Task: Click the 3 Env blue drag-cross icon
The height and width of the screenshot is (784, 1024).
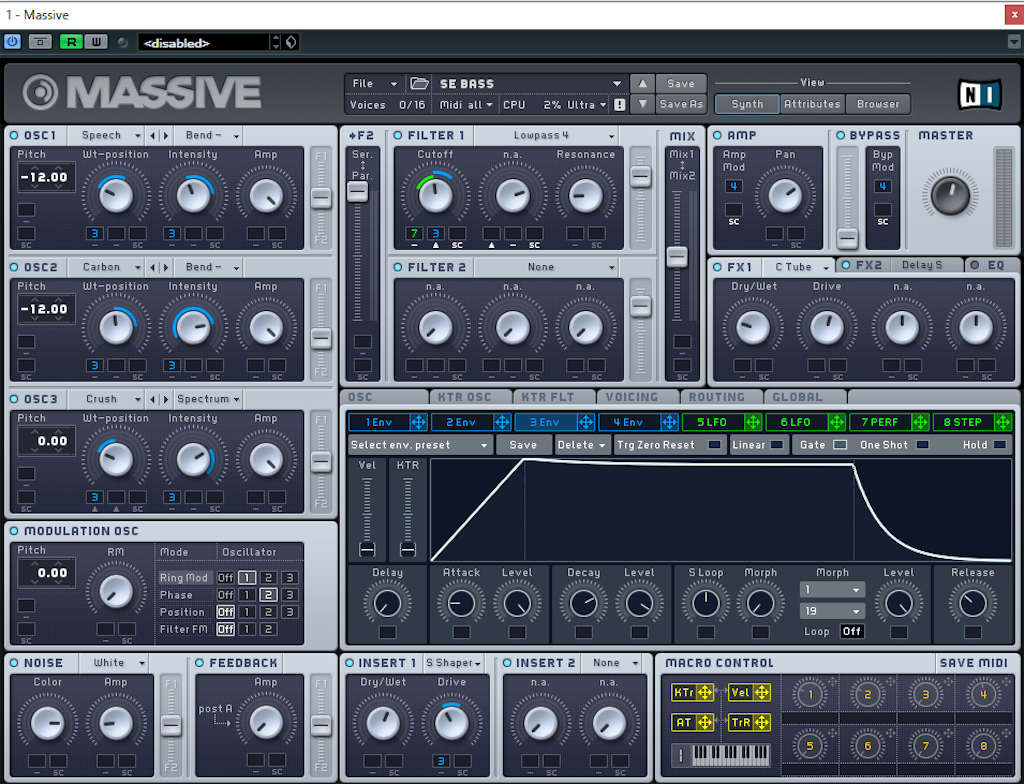Action: pos(586,422)
